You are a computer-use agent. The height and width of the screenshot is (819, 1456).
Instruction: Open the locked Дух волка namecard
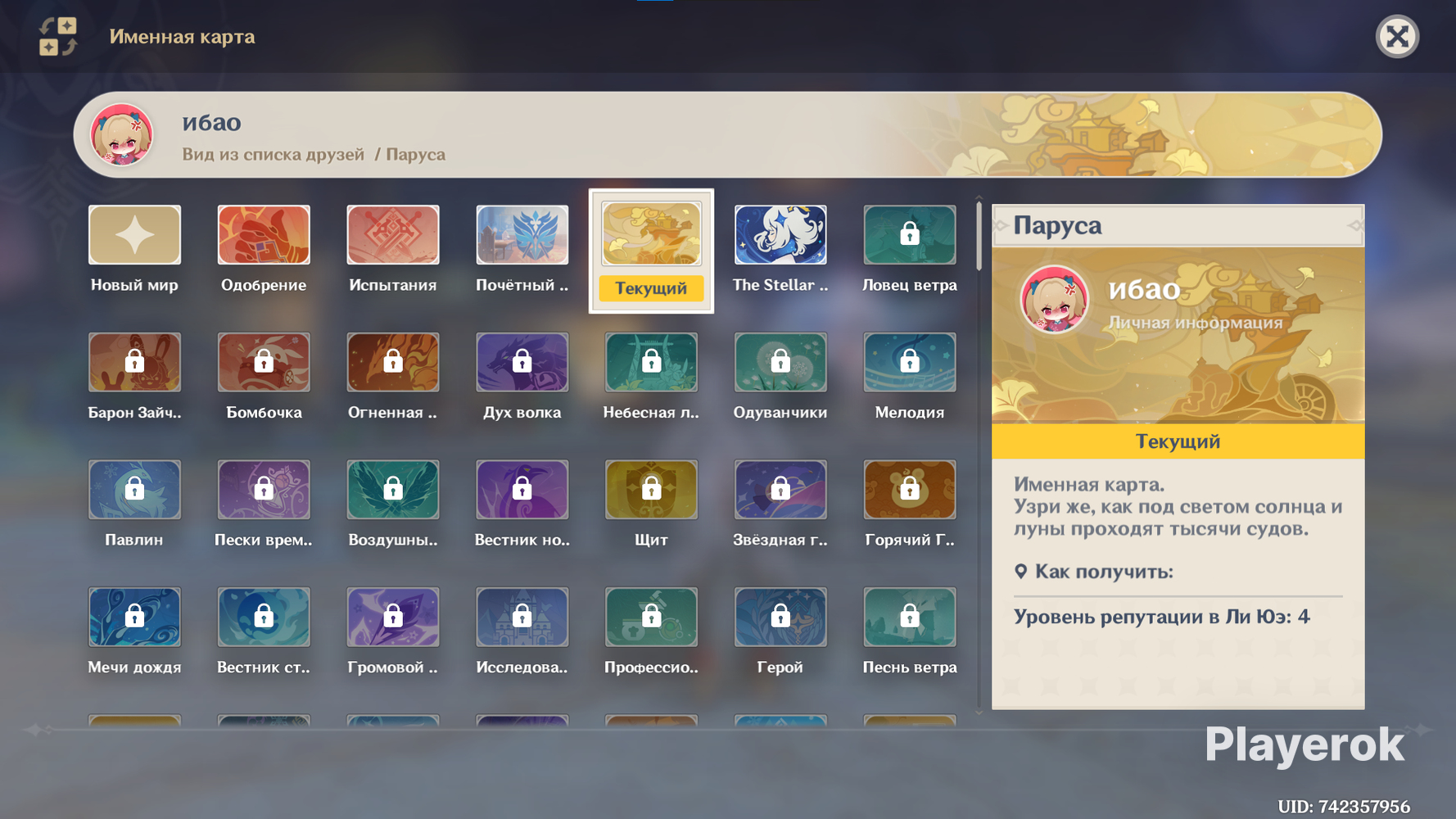(x=522, y=362)
